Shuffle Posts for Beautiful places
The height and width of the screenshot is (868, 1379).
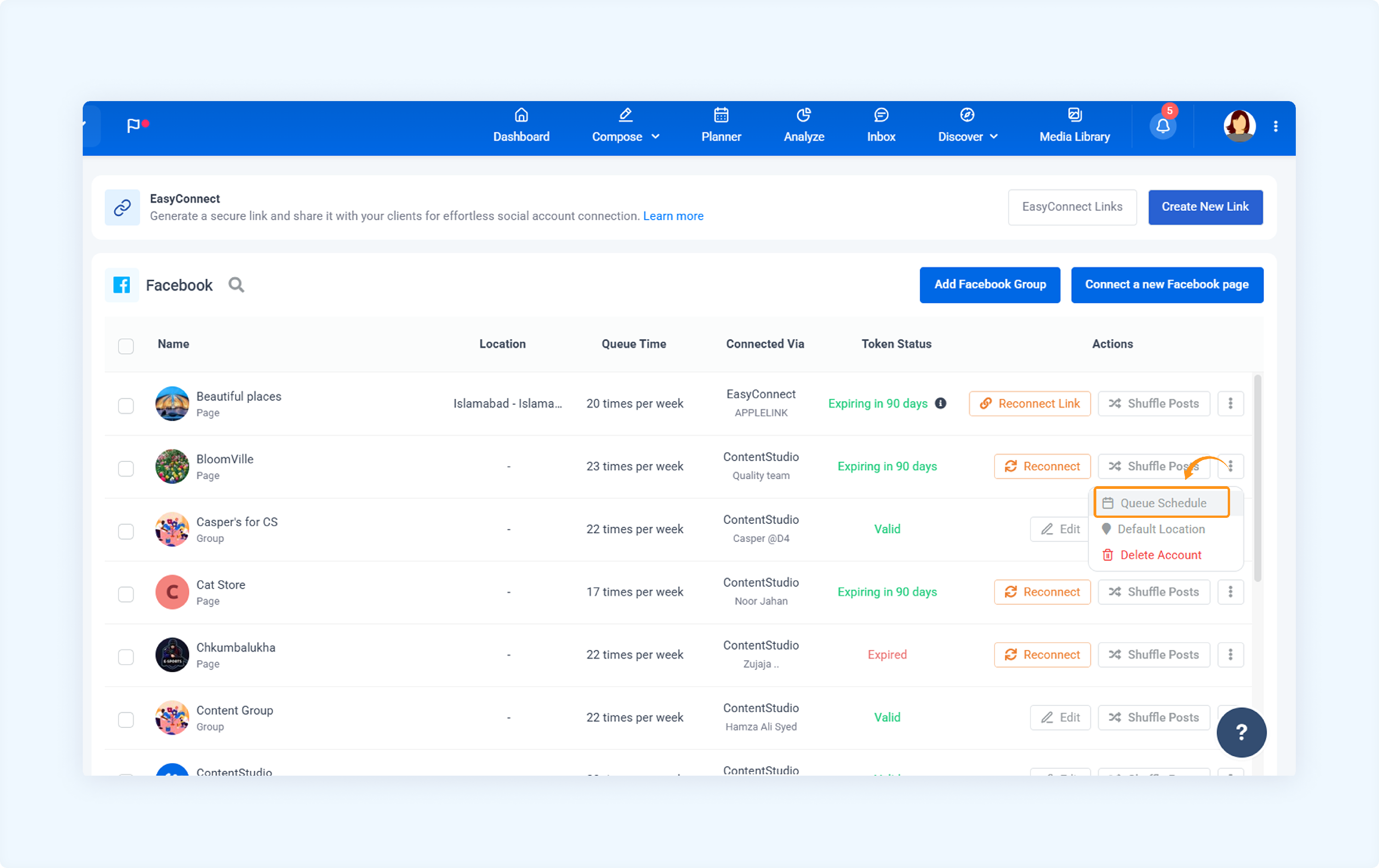point(1153,403)
